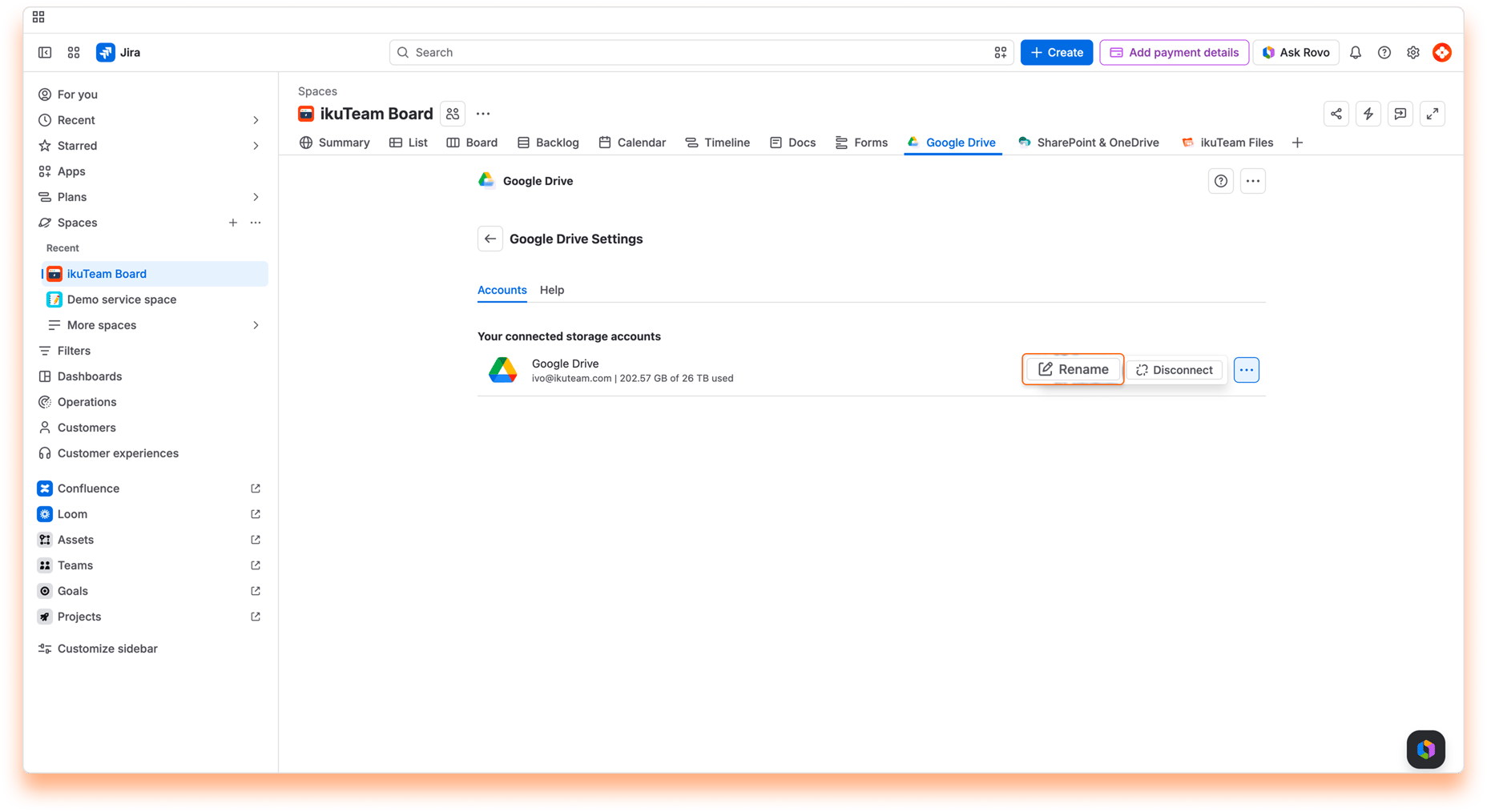
Task: Open the blue more options button for the account
Action: point(1247,370)
